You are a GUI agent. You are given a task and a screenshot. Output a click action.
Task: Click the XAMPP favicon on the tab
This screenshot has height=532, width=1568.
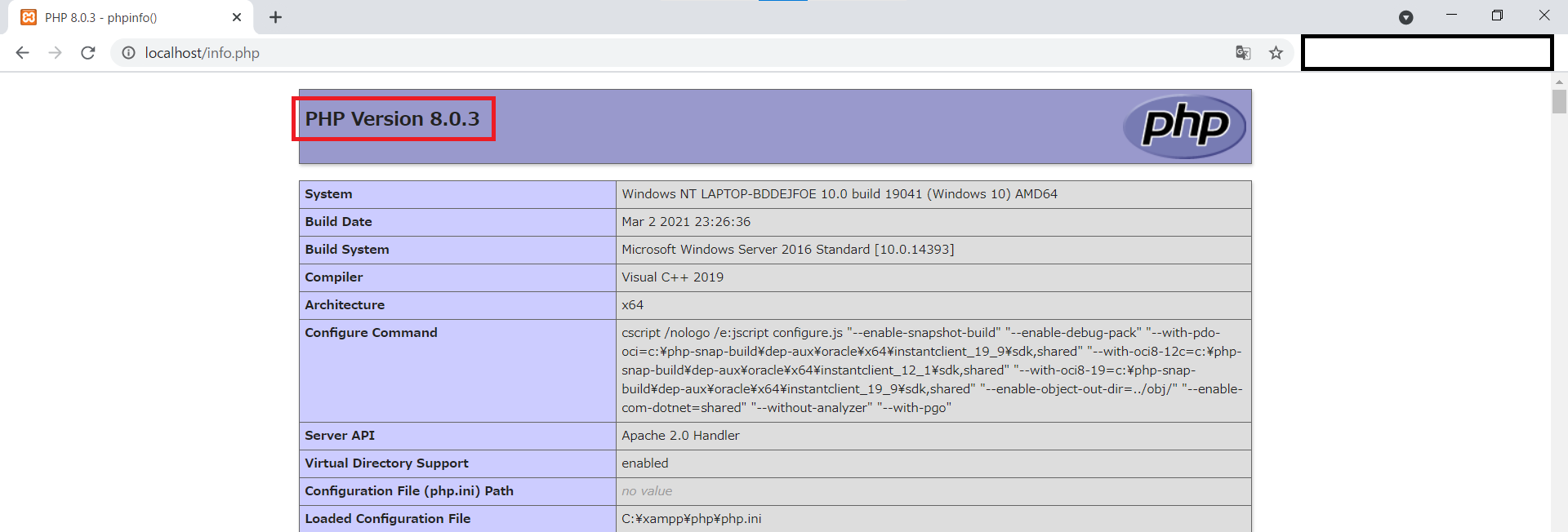coord(29,17)
